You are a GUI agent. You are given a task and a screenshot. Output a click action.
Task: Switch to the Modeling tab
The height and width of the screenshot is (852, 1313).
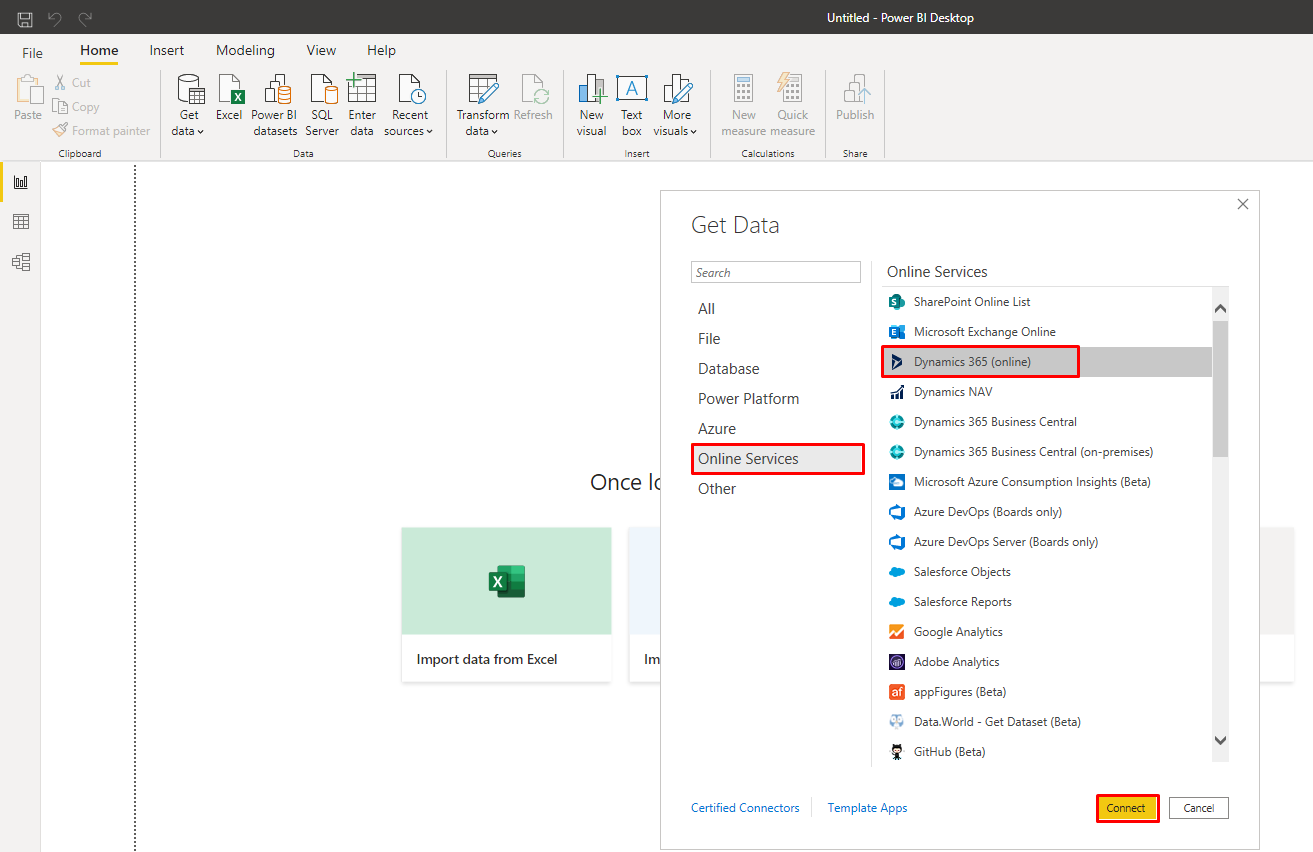click(x=245, y=50)
